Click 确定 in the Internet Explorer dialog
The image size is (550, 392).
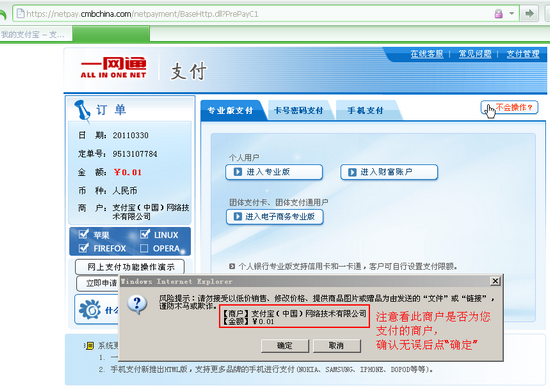[x=285, y=346]
